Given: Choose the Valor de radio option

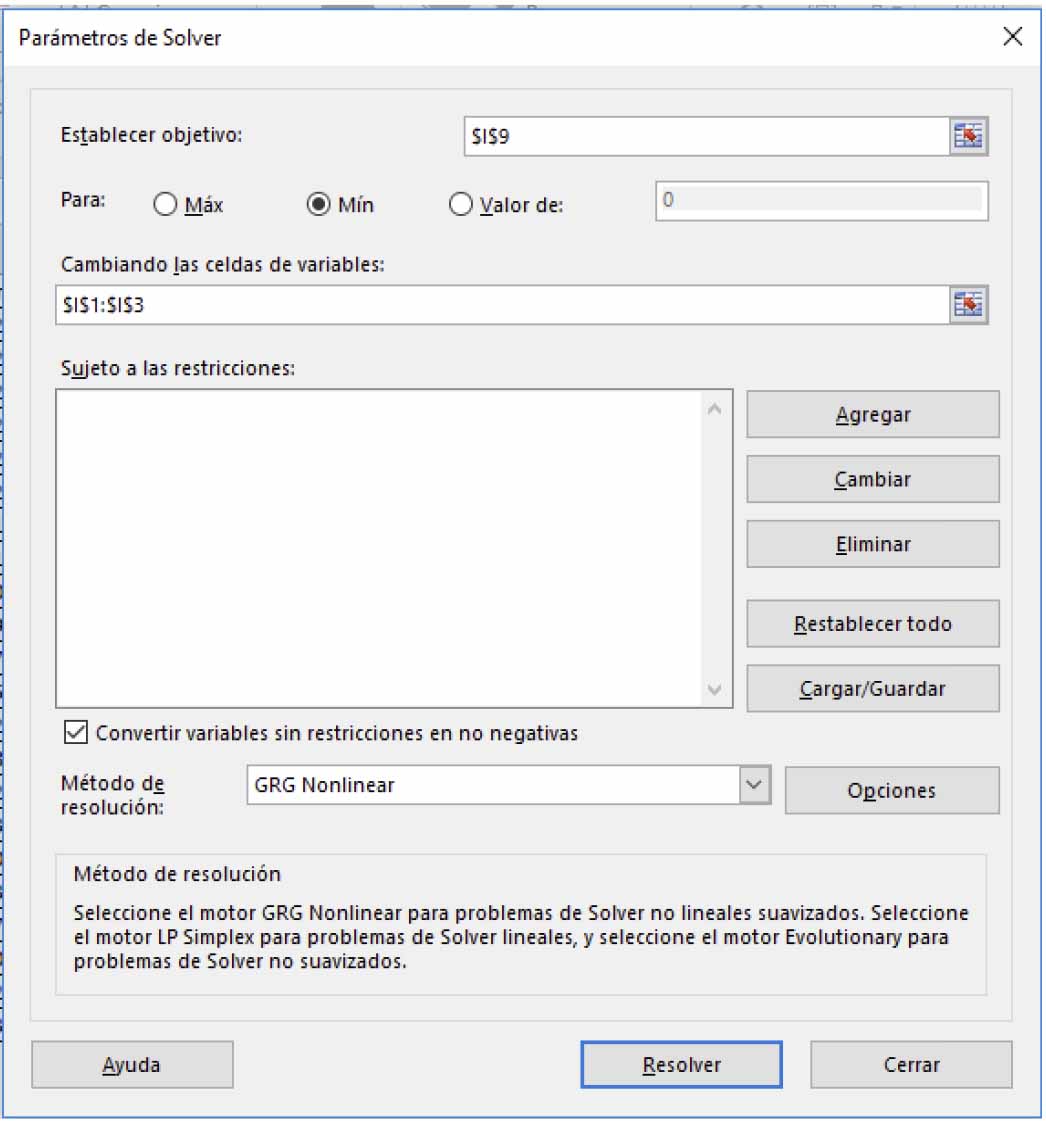Looking at the screenshot, I should click(x=461, y=205).
